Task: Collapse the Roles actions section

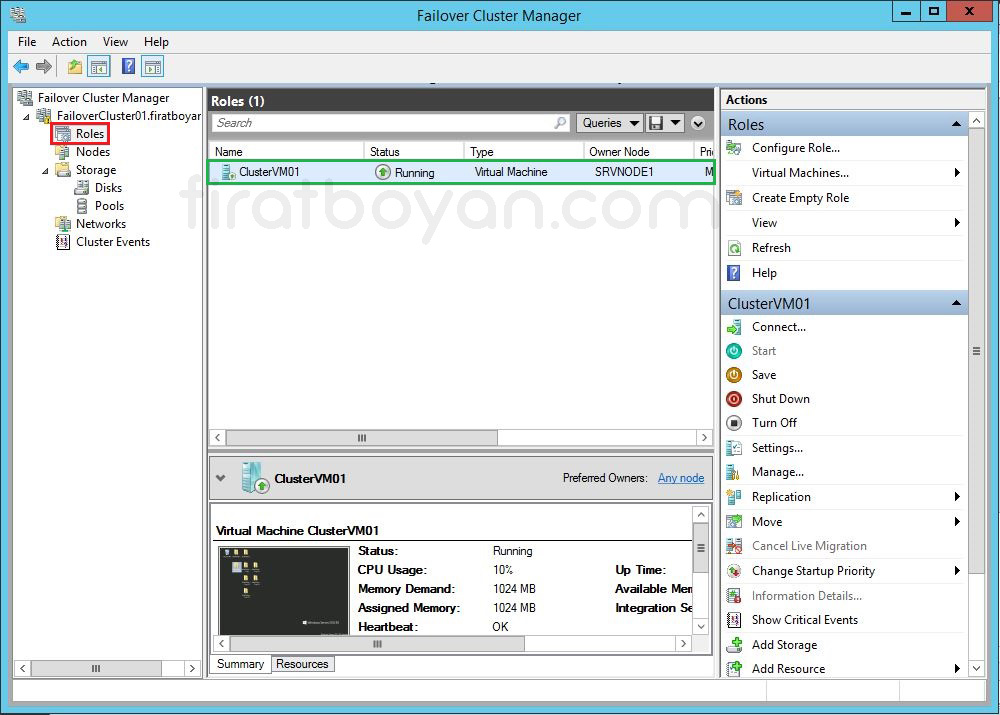Action: coord(956,124)
